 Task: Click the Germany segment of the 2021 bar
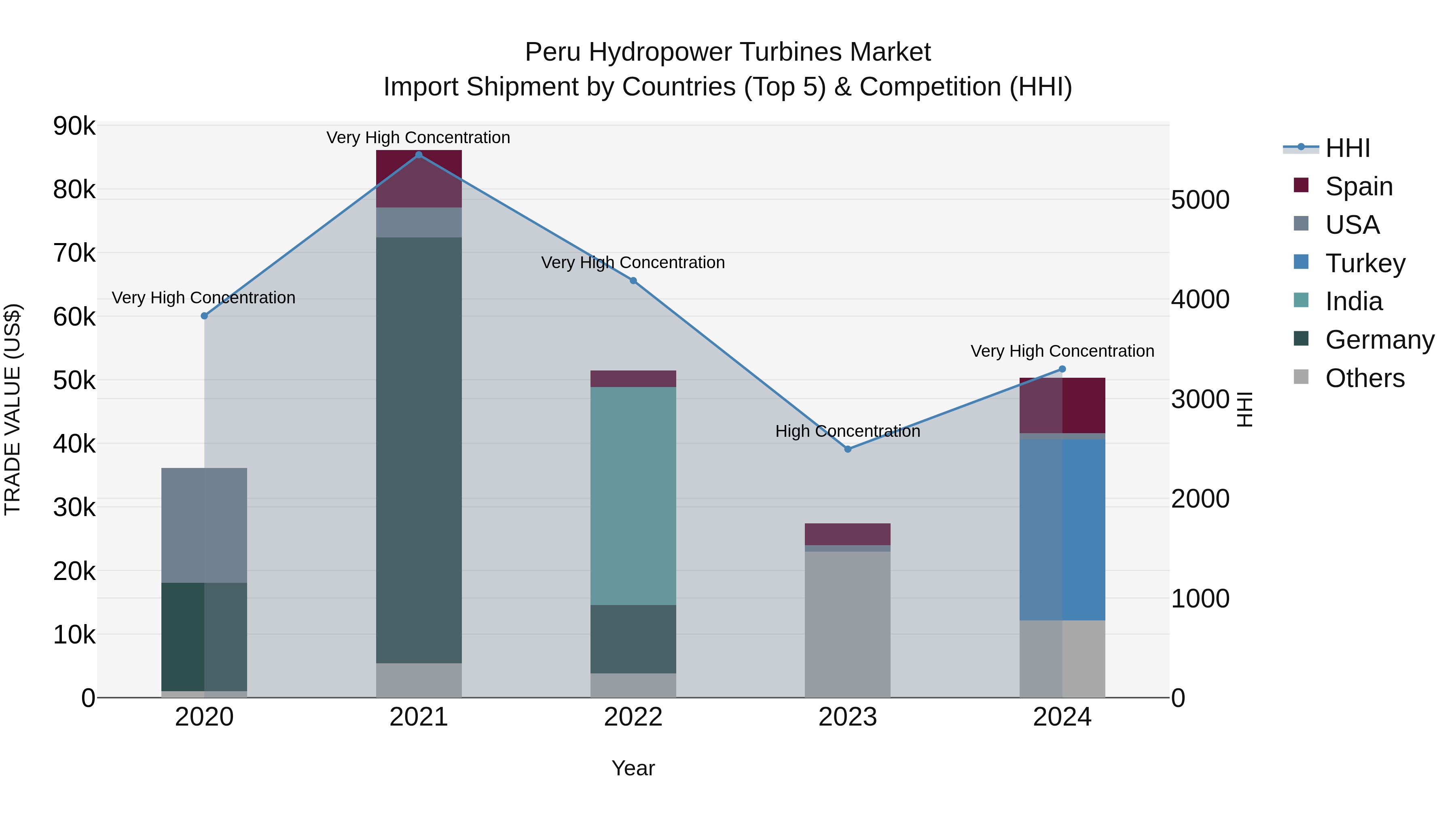pos(419,451)
